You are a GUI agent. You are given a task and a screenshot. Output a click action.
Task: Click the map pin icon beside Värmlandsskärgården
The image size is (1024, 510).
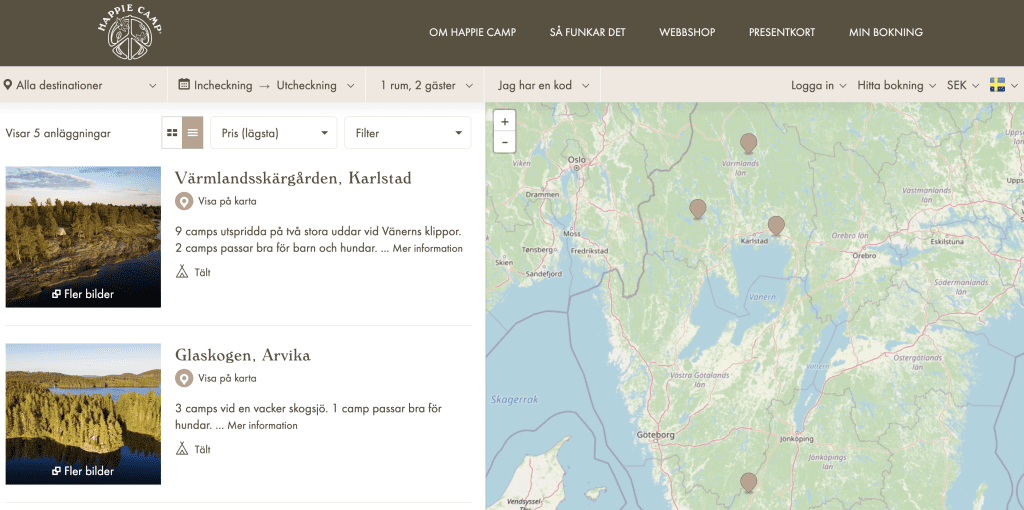(x=184, y=201)
